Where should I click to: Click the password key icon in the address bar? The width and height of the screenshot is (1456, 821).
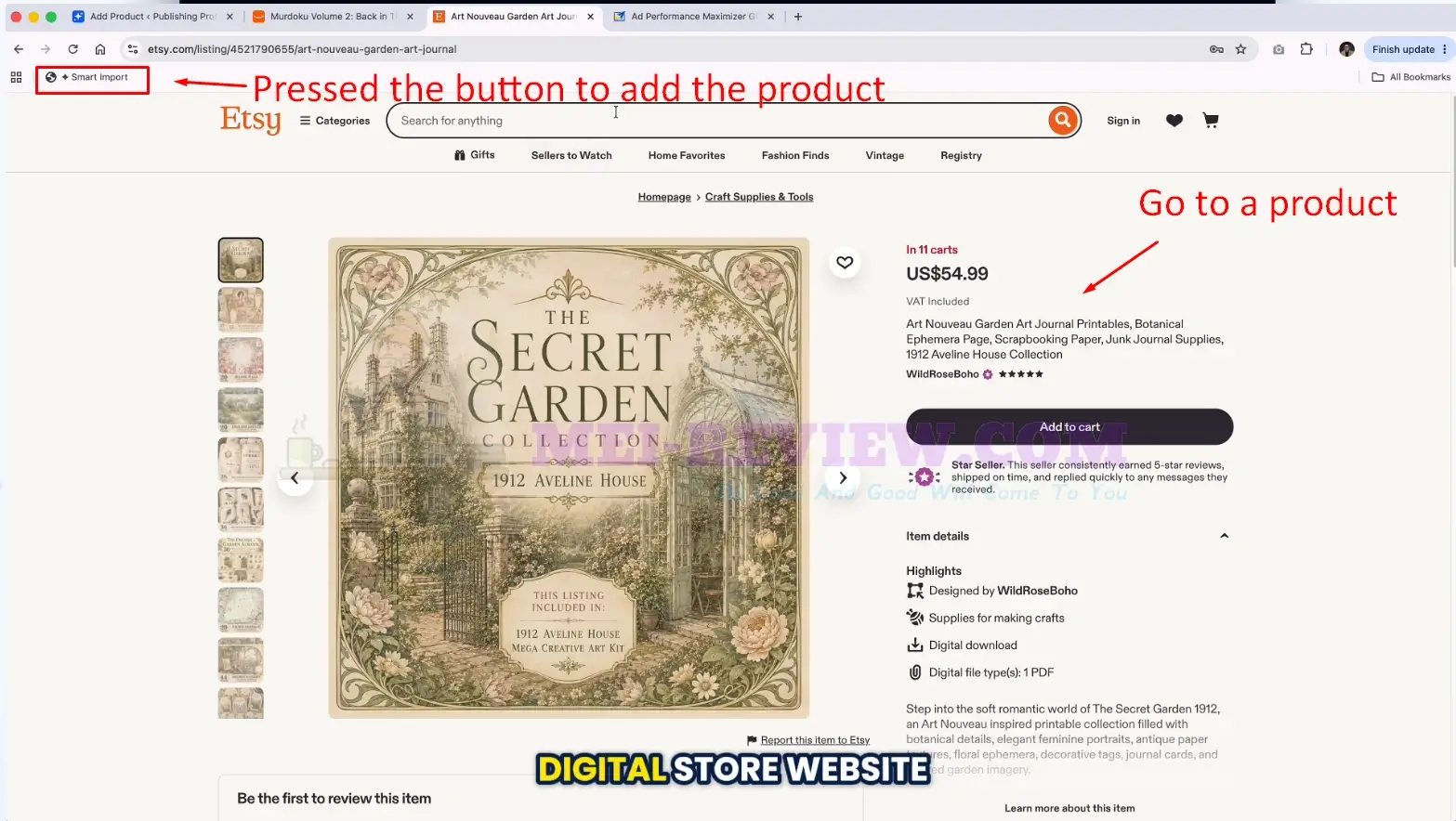(1216, 49)
